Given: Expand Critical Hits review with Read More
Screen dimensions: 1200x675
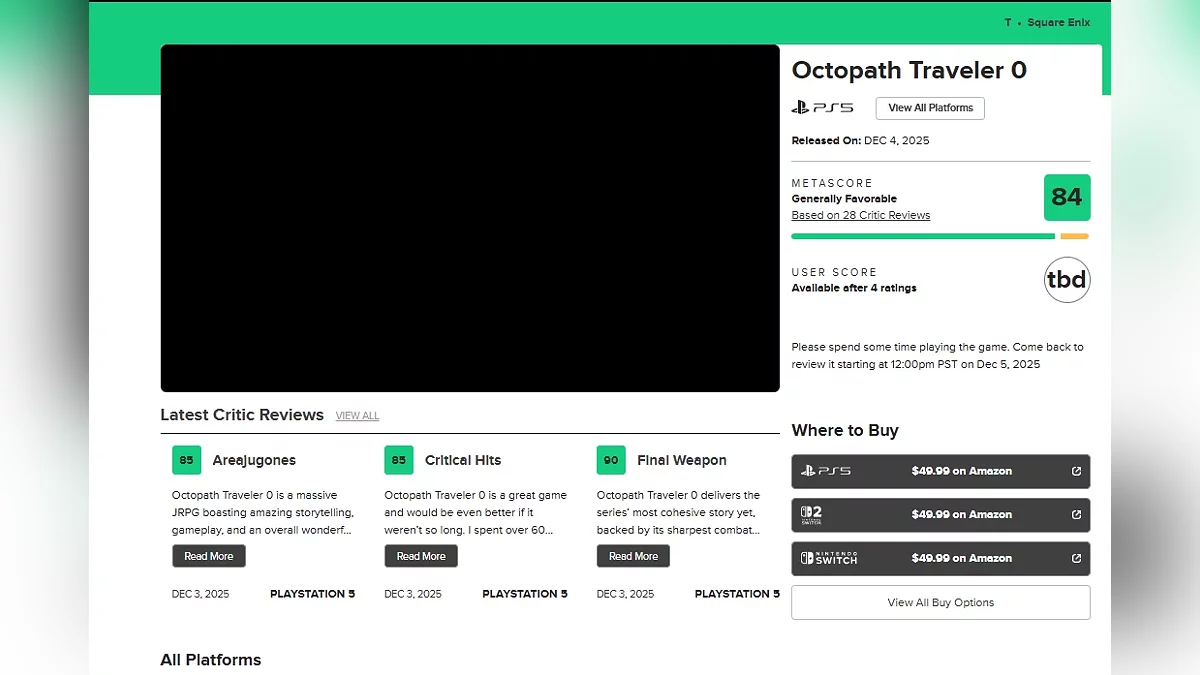Looking at the screenshot, I should [421, 556].
